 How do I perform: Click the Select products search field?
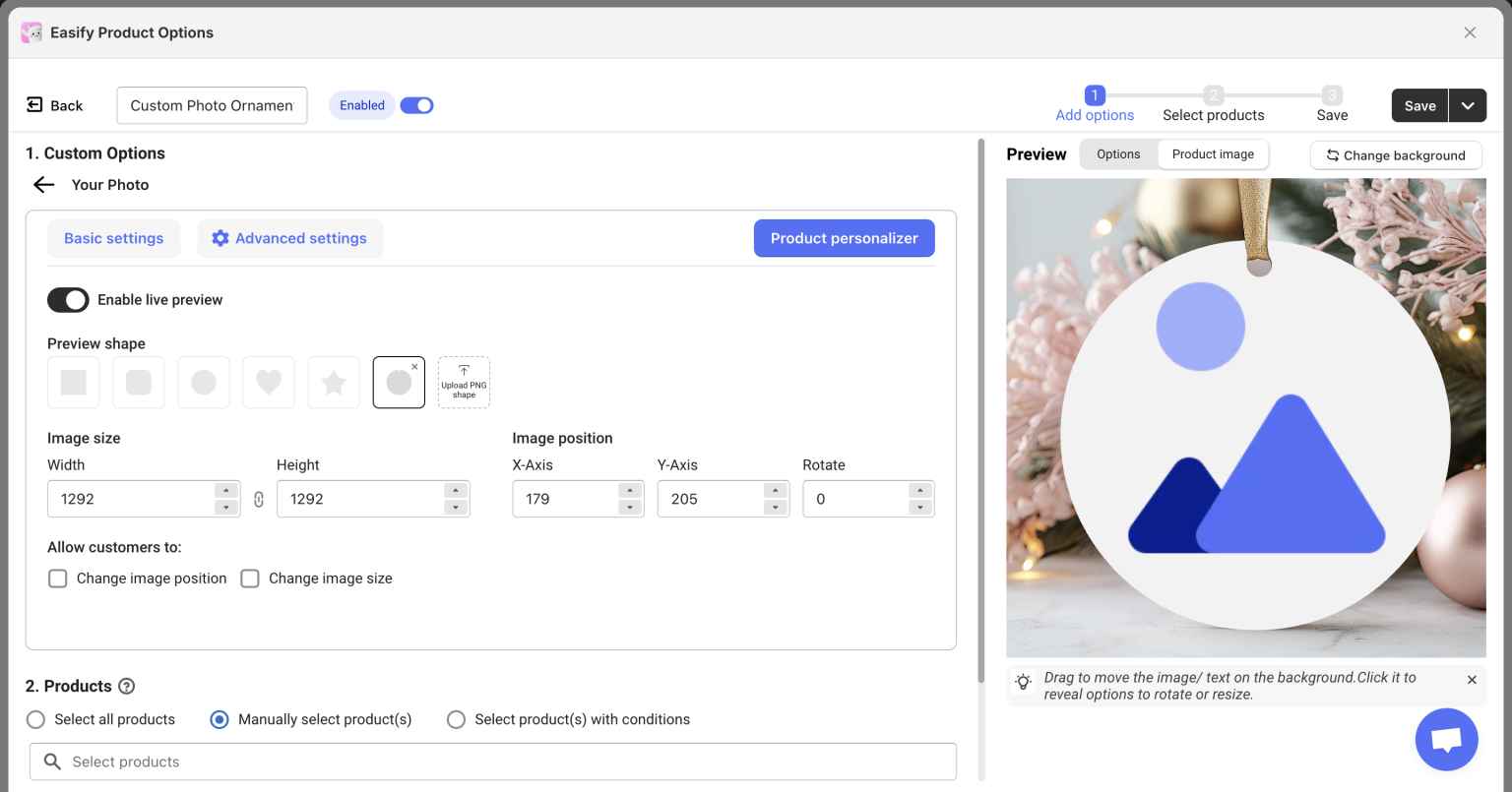(x=493, y=762)
